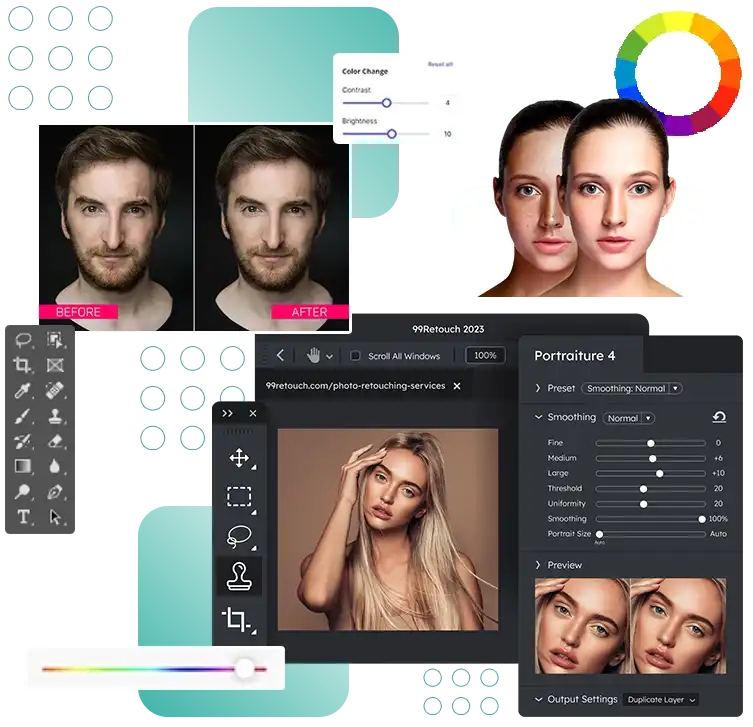Screen dimensions: 753x727
Task: Close the floating dark toolbar
Action: tap(253, 413)
